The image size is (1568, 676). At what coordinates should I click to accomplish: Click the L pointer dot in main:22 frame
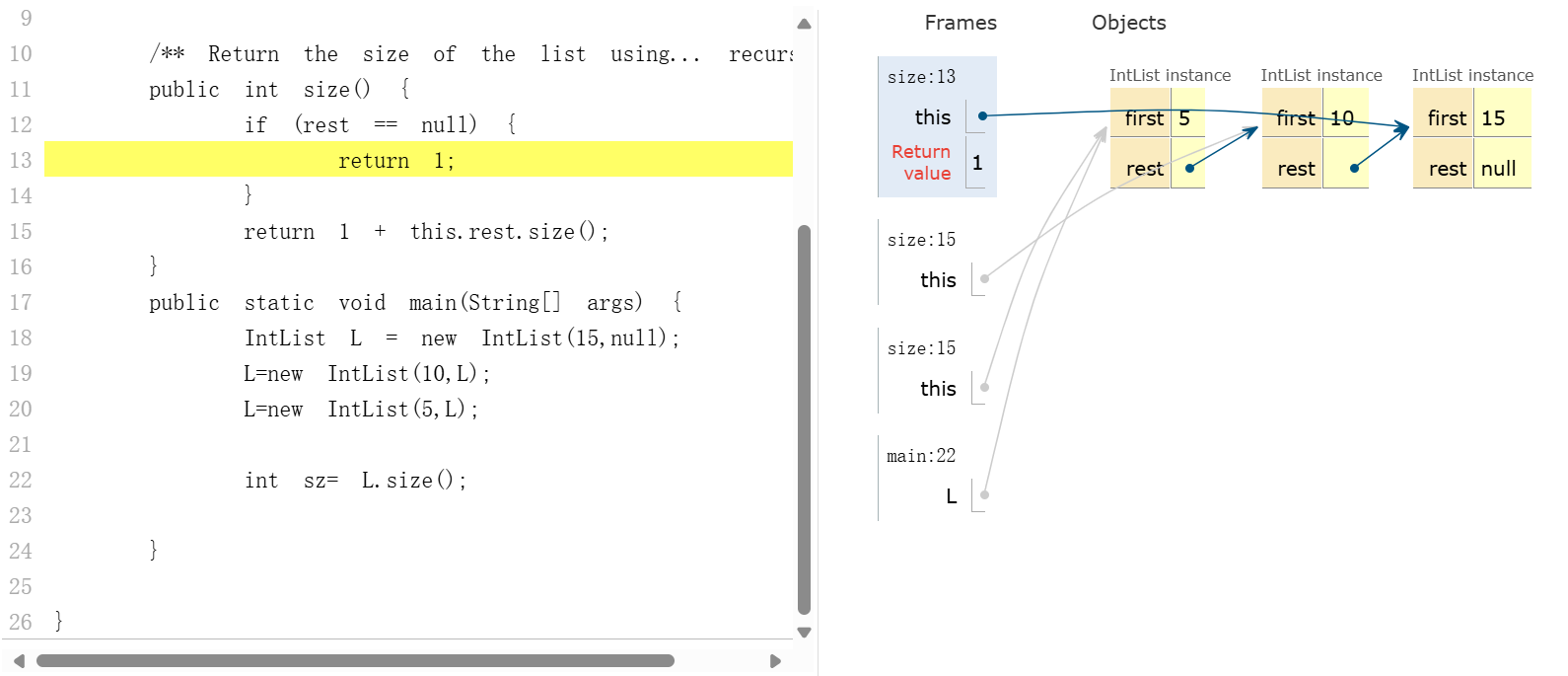coord(984,495)
